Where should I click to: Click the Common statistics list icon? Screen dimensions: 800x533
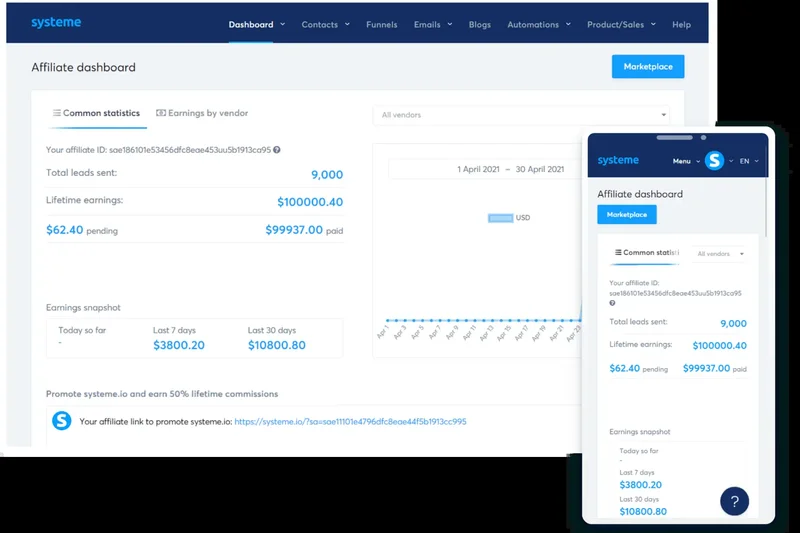pyautogui.click(x=57, y=113)
